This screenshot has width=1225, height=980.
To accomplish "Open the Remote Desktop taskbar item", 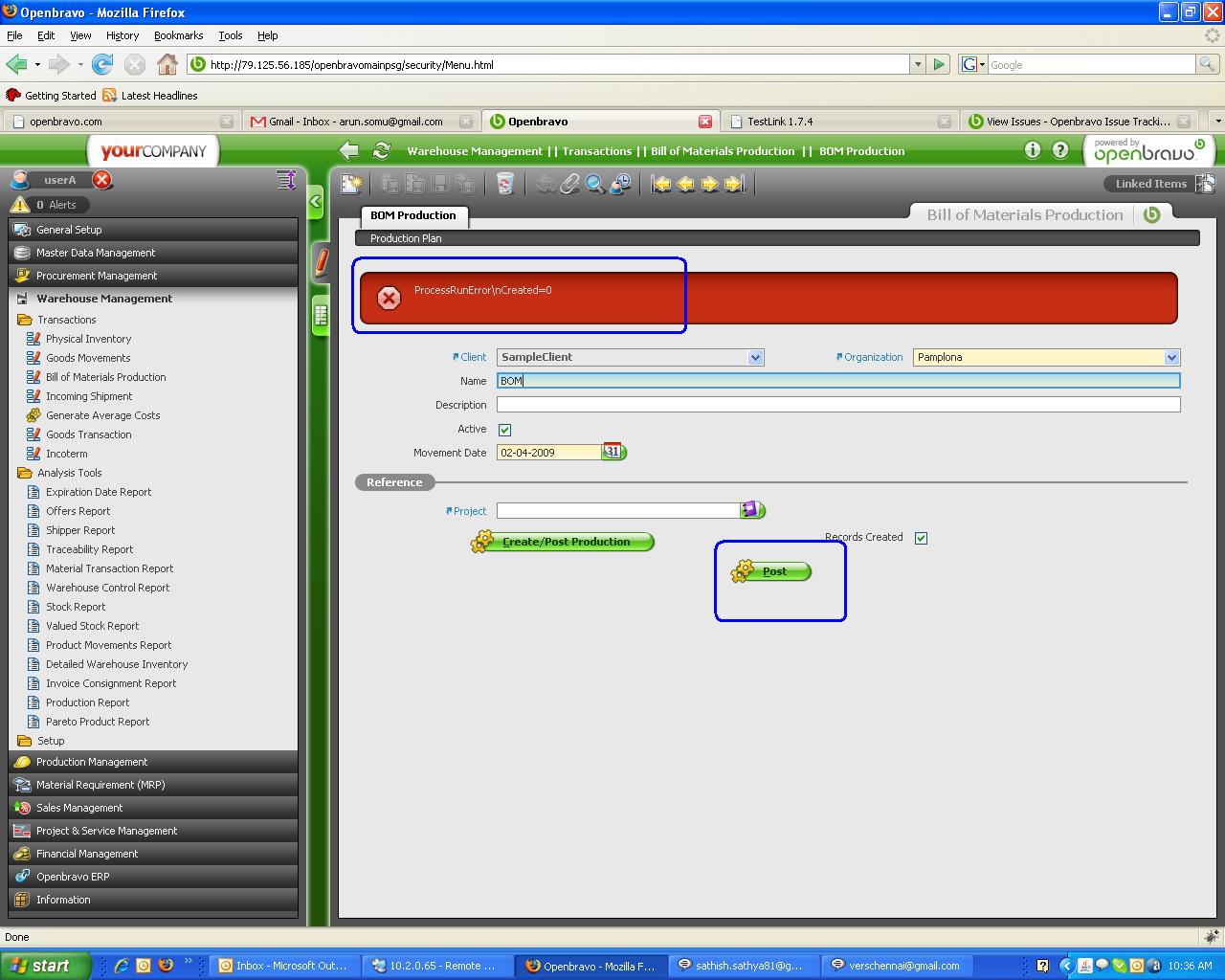I will pos(438,966).
